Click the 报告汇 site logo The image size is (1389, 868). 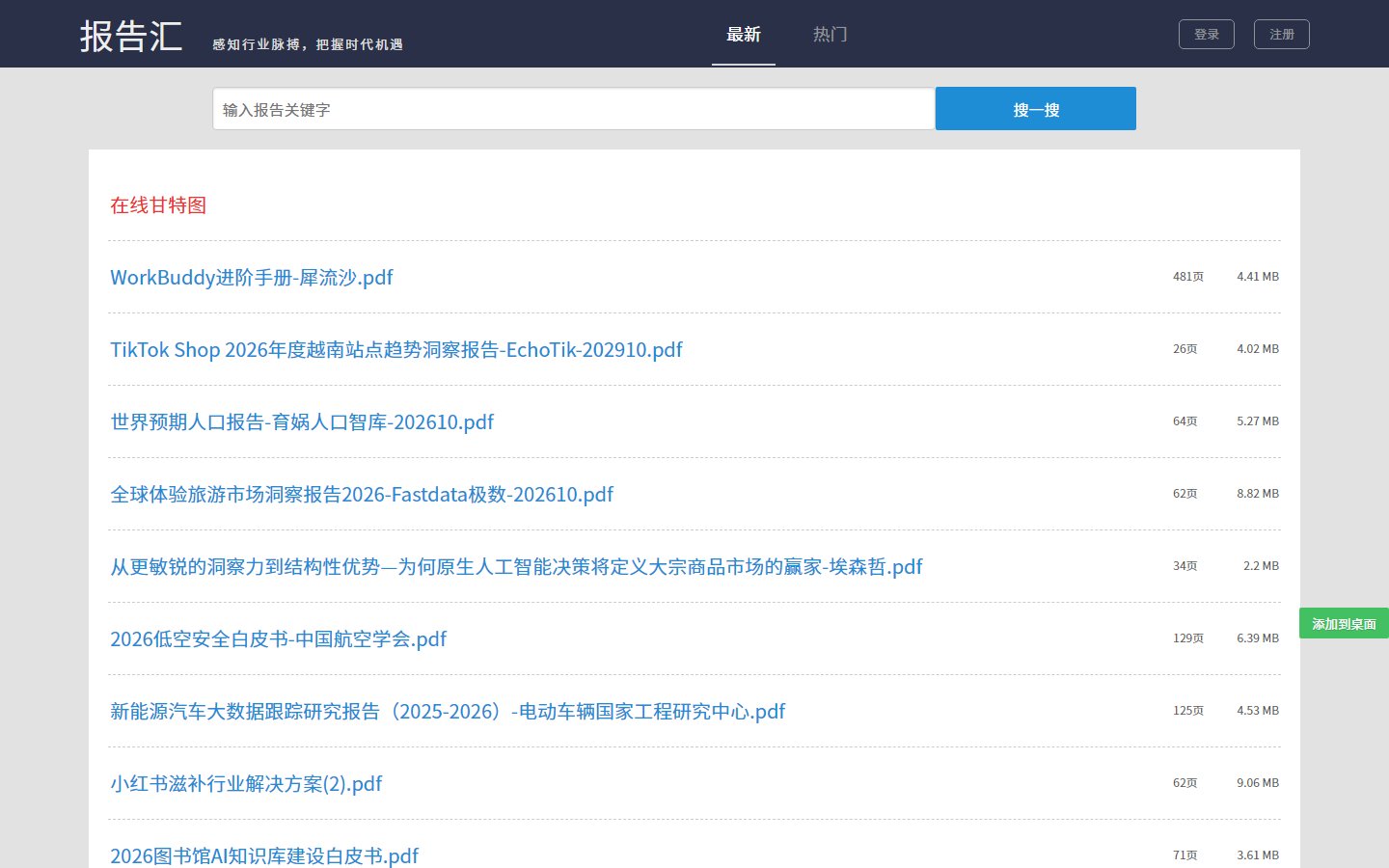click(131, 37)
